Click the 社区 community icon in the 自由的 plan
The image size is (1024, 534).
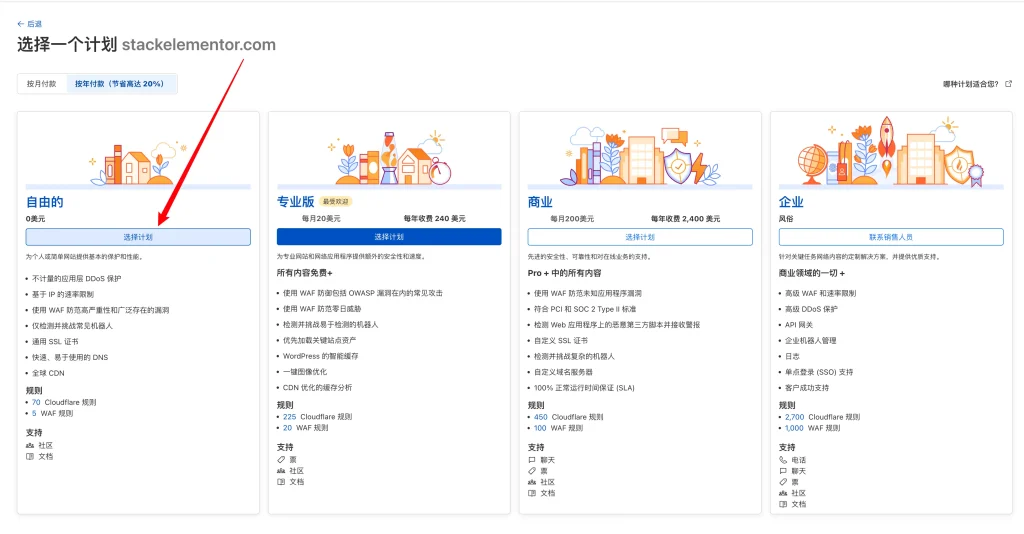[29, 445]
